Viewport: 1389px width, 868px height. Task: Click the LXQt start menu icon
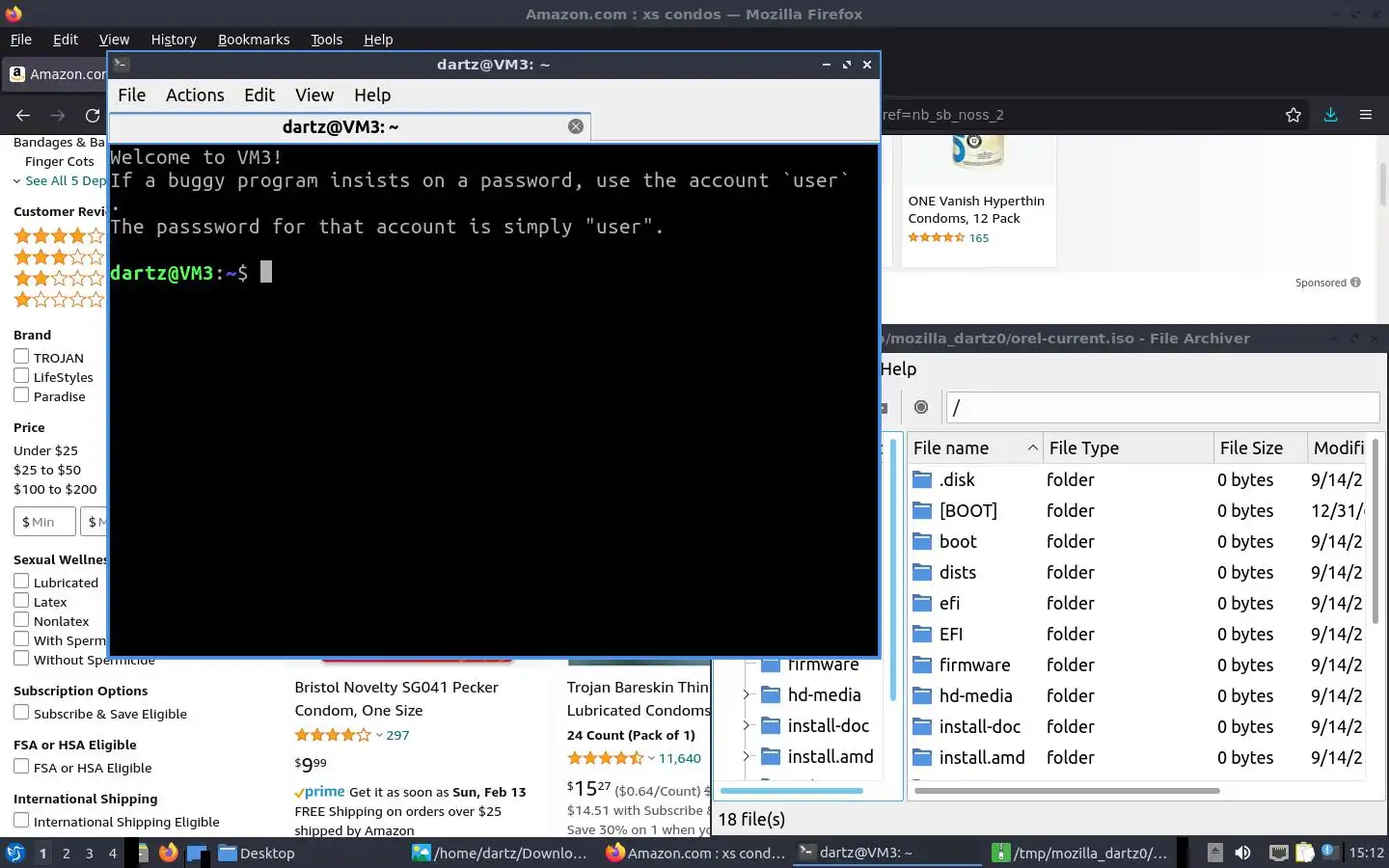tap(15, 853)
